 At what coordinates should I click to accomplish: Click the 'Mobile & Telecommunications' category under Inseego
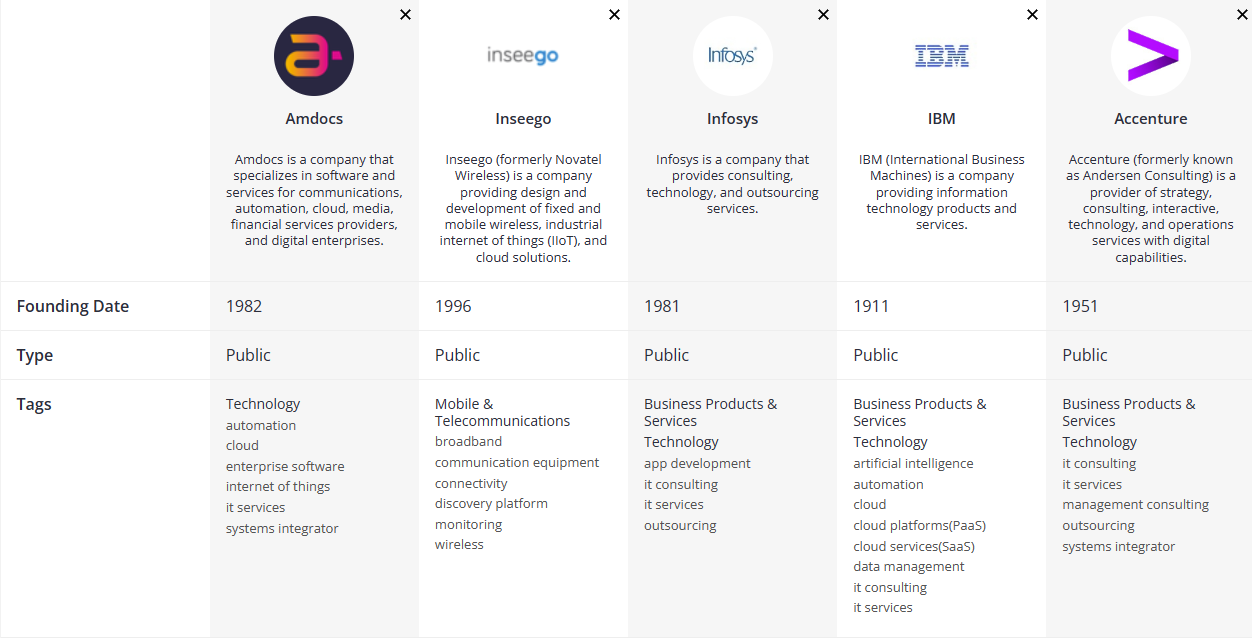(502, 412)
